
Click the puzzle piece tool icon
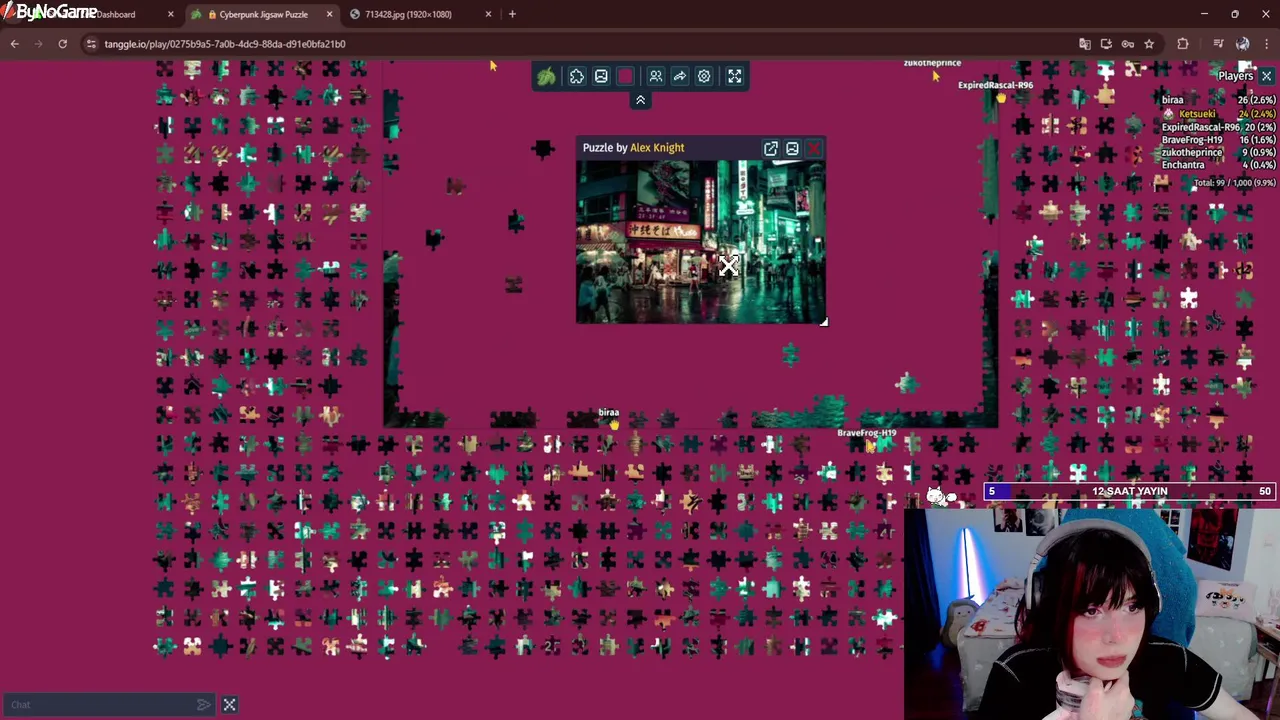click(577, 76)
